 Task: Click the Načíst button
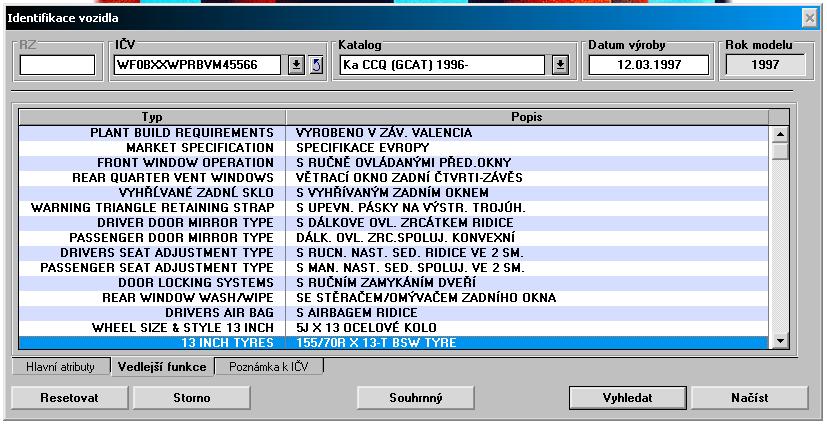pos(749,397)
